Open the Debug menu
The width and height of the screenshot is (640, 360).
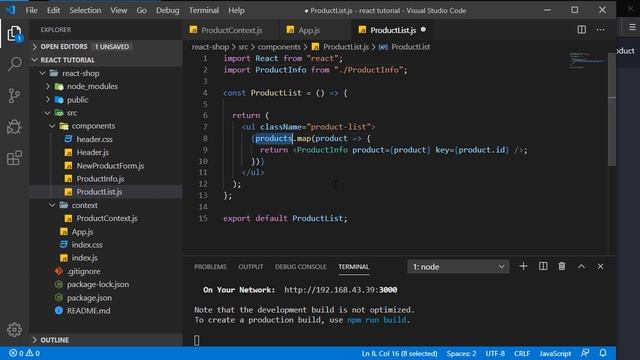coord(167,10)
